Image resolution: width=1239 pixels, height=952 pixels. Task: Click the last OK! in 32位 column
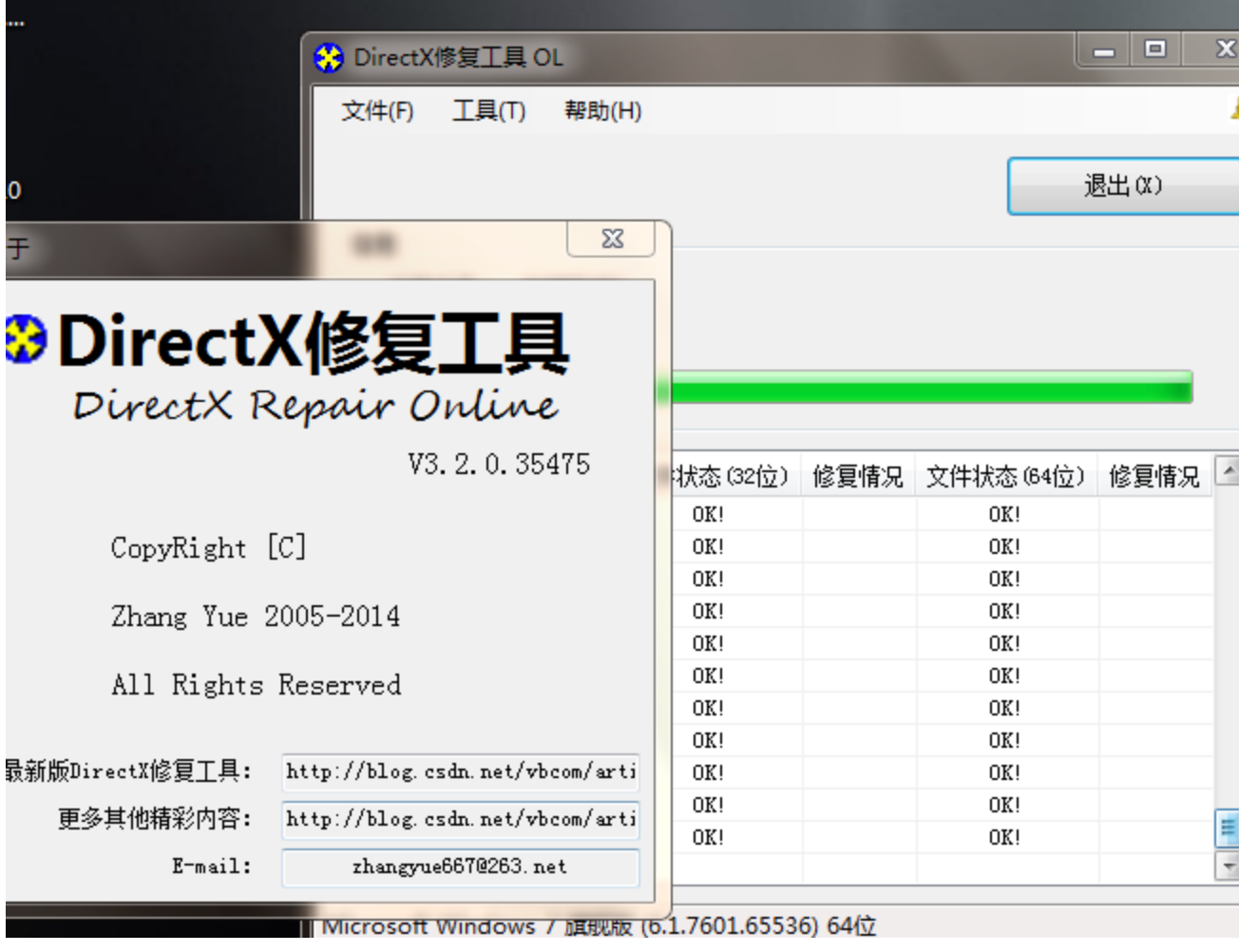(x=708, y=838)
